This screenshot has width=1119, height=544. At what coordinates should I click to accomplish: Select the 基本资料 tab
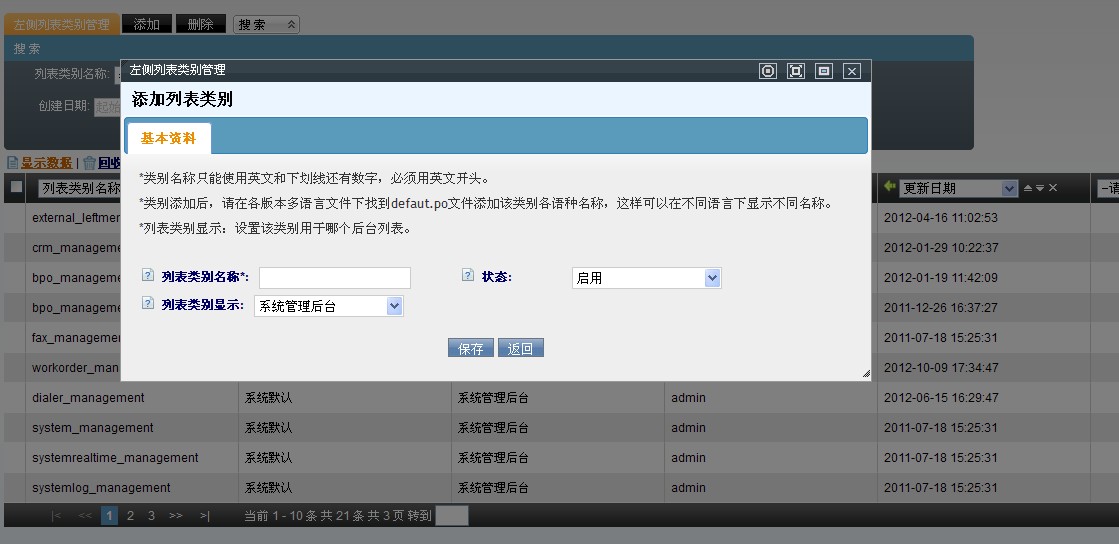click(168, 138)
